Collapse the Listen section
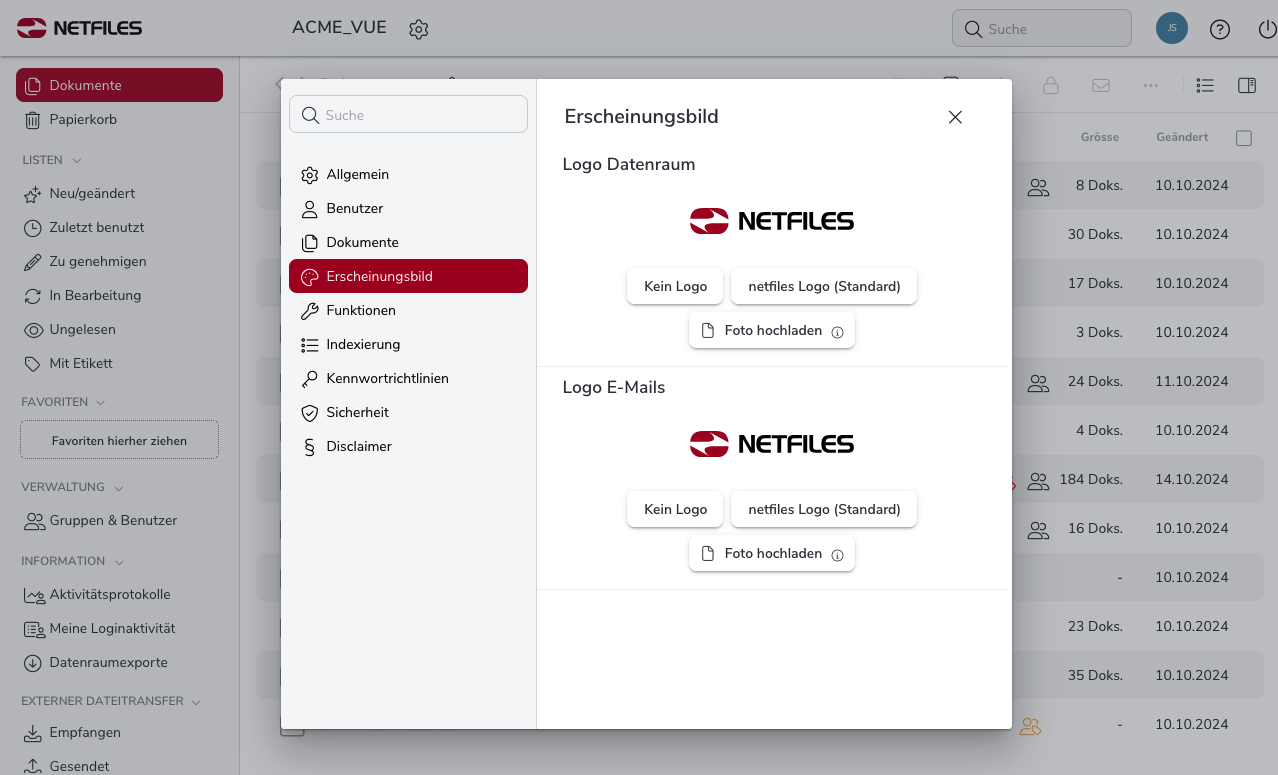The height and width of the screenshot is (775, 1278). tap(77, 160)
